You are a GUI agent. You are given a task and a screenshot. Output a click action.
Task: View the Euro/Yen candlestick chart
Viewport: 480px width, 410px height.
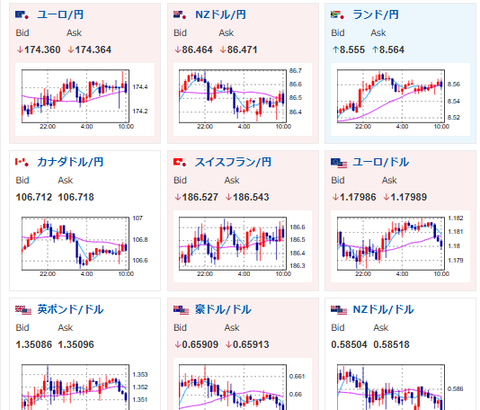pyautogui.click(x=85, y=99)
